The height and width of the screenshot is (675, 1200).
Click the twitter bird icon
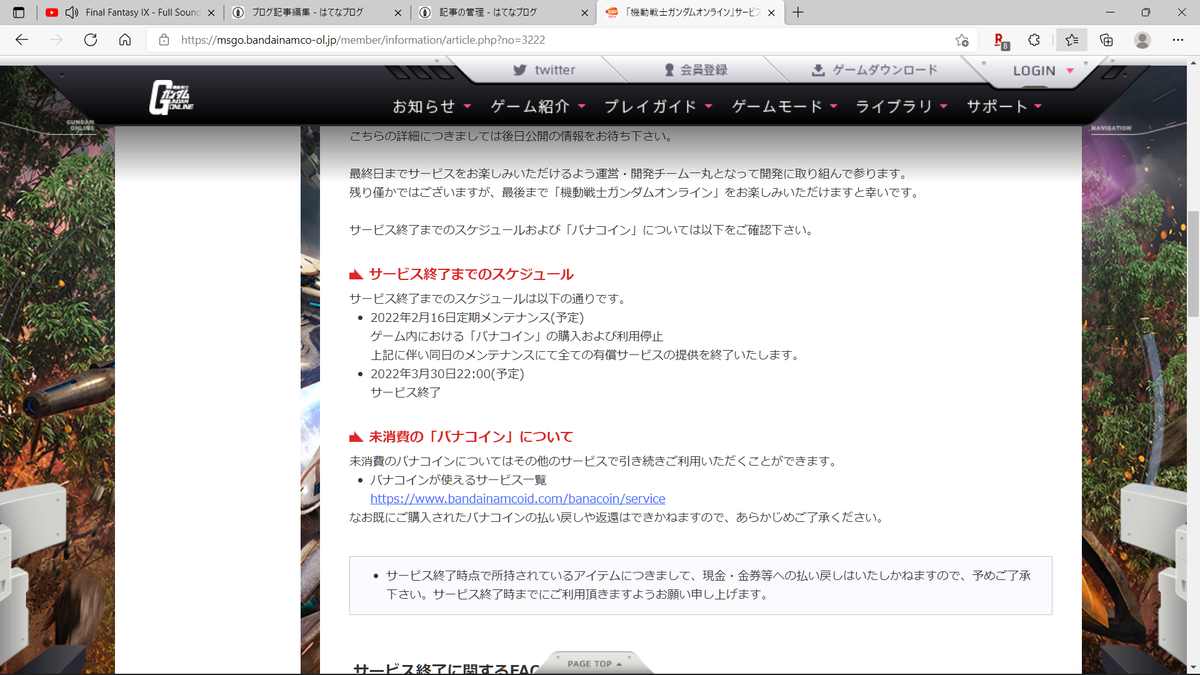point(520,70)
